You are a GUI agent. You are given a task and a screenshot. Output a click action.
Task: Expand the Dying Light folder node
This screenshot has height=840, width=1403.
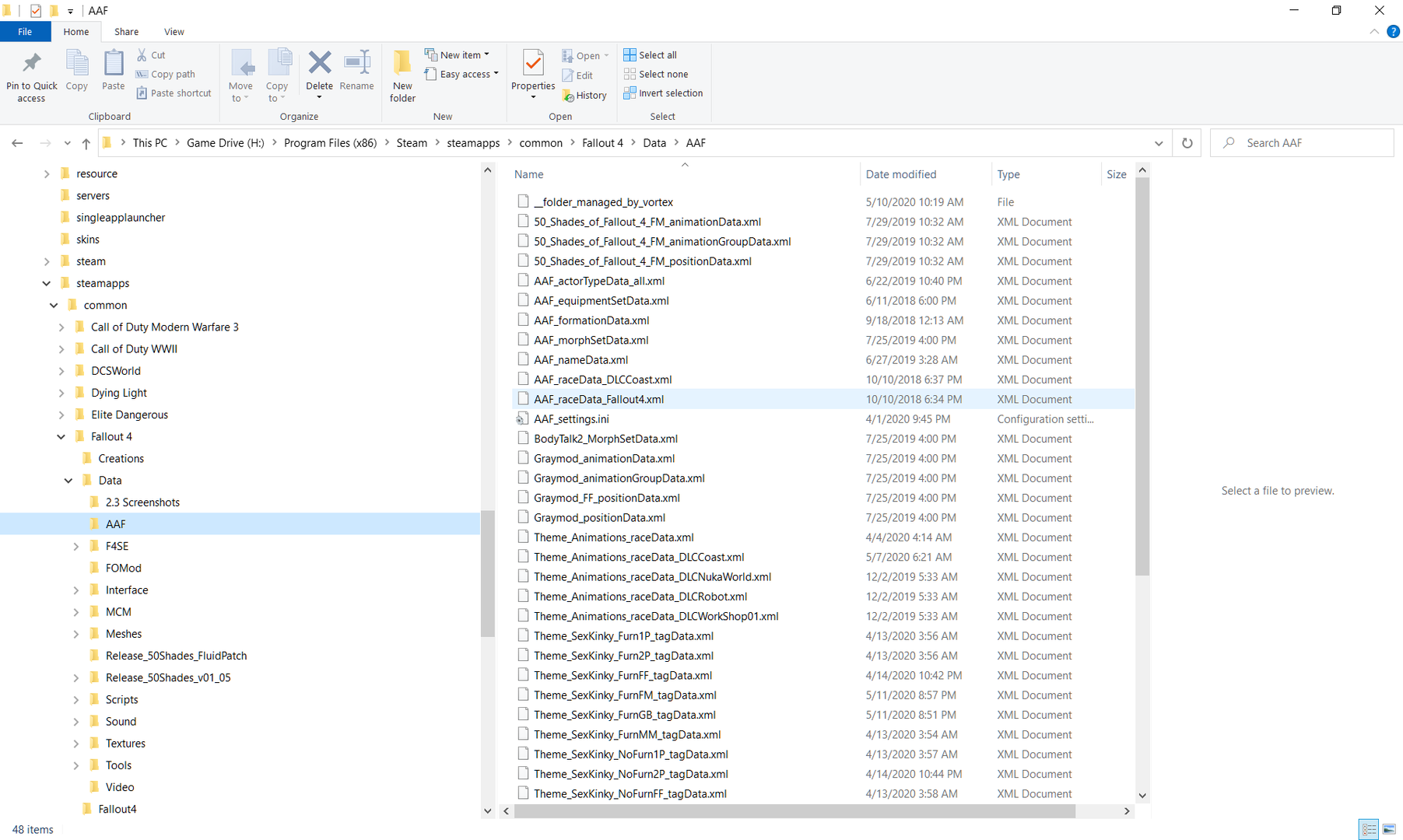61,393
